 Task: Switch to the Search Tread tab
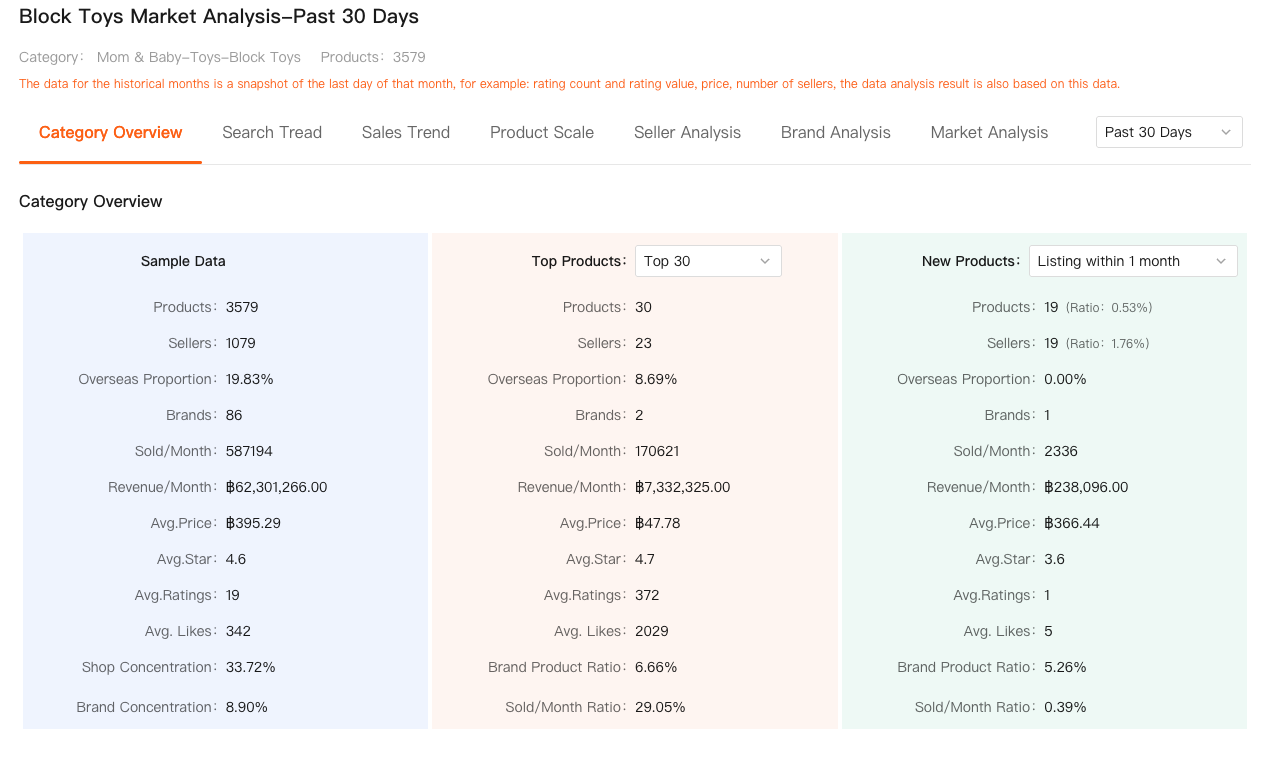(272, 132)
